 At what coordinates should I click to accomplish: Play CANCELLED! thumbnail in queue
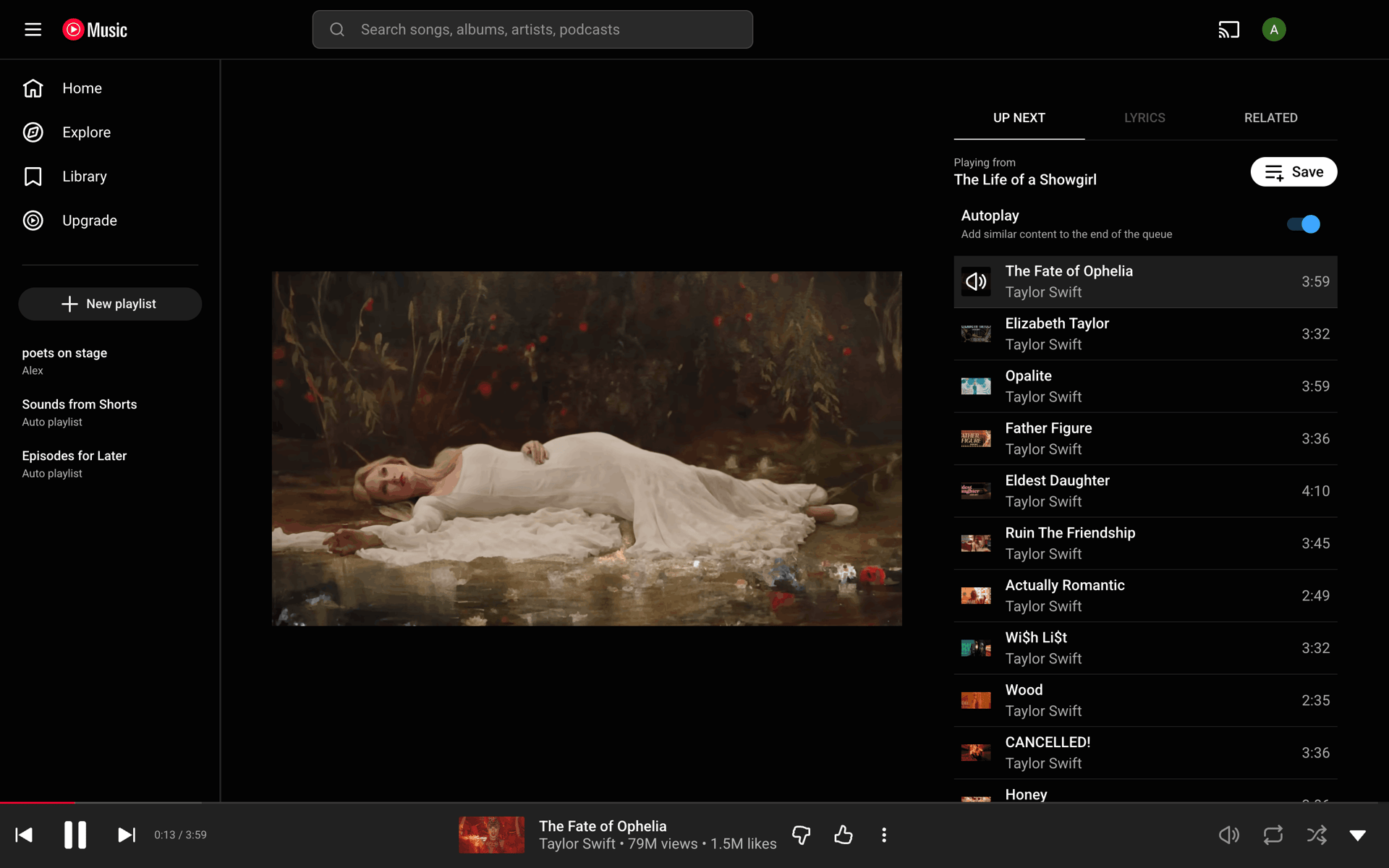tap(975, 753)
